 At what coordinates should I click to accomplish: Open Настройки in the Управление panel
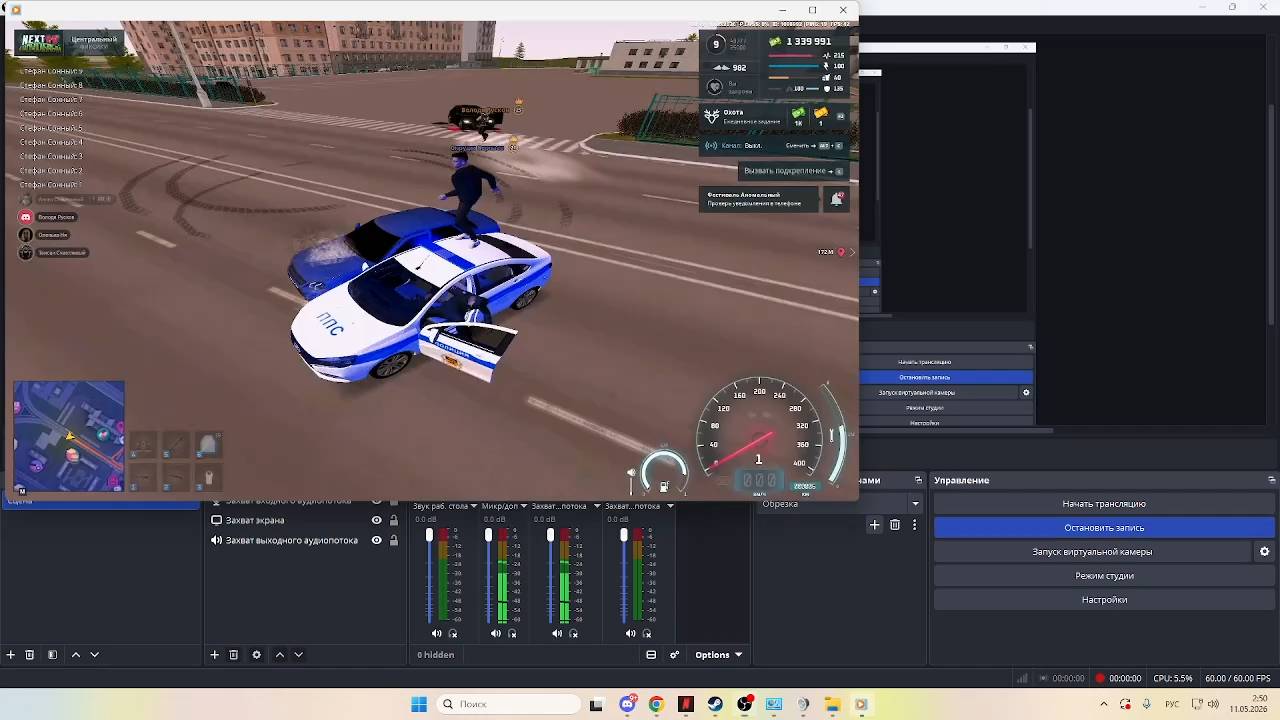click(x=1104, y=600)
